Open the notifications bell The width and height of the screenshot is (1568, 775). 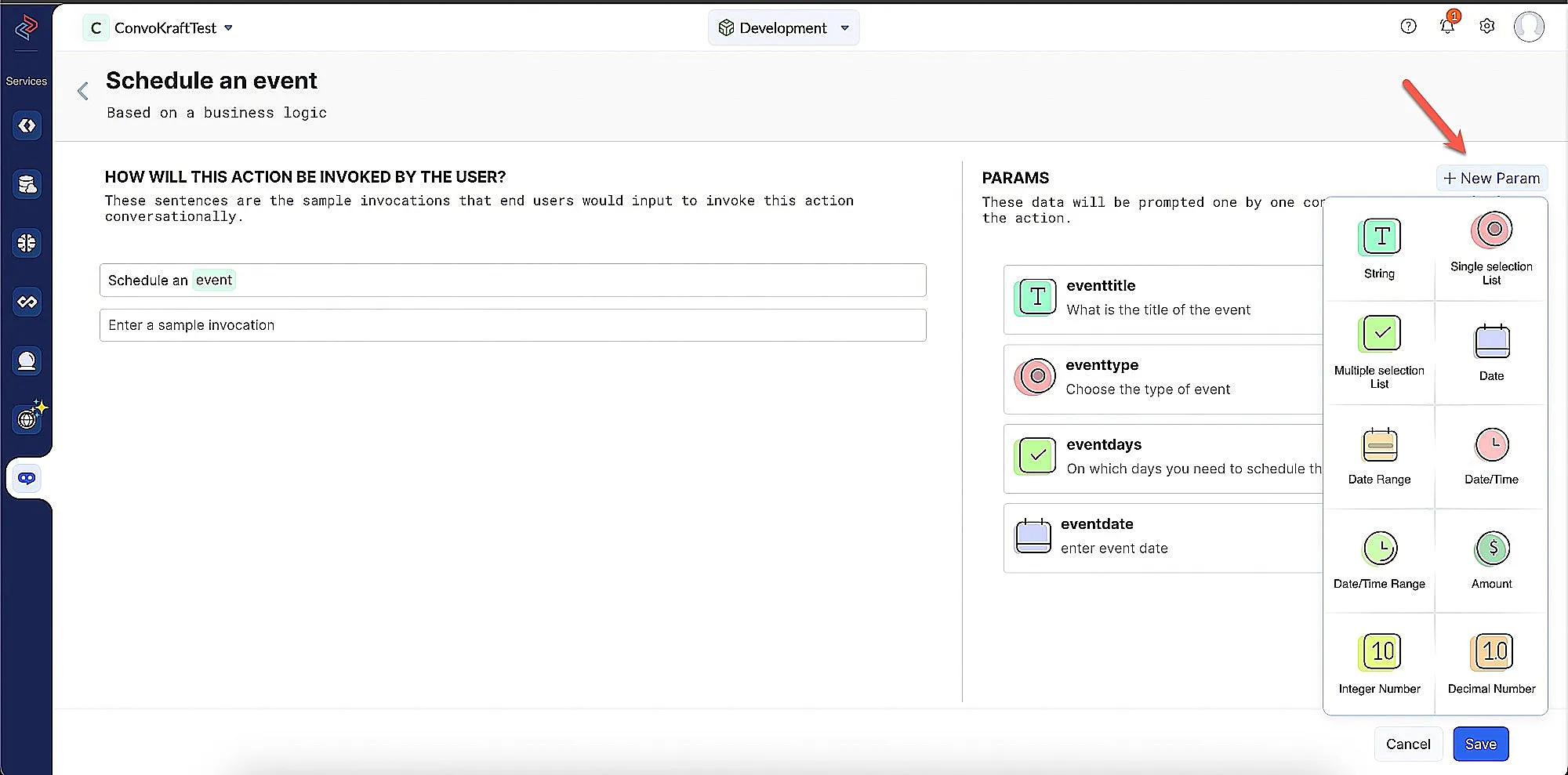pos(1447,27)
